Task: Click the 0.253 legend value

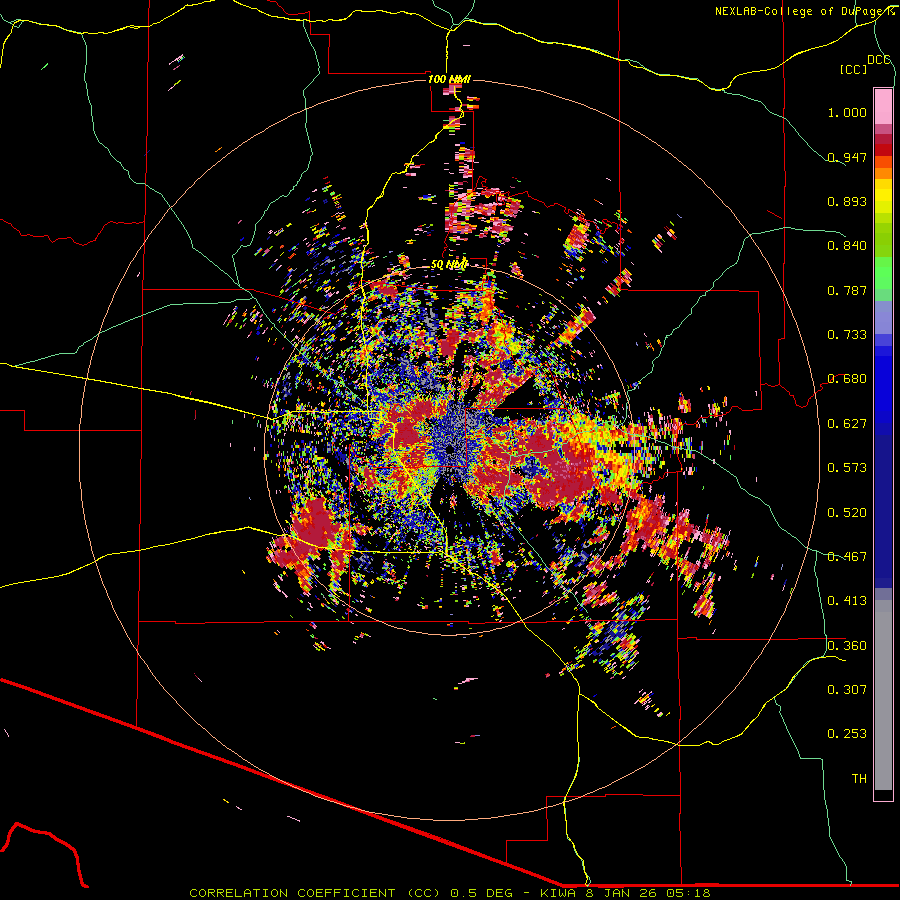Action: [847, 734]
